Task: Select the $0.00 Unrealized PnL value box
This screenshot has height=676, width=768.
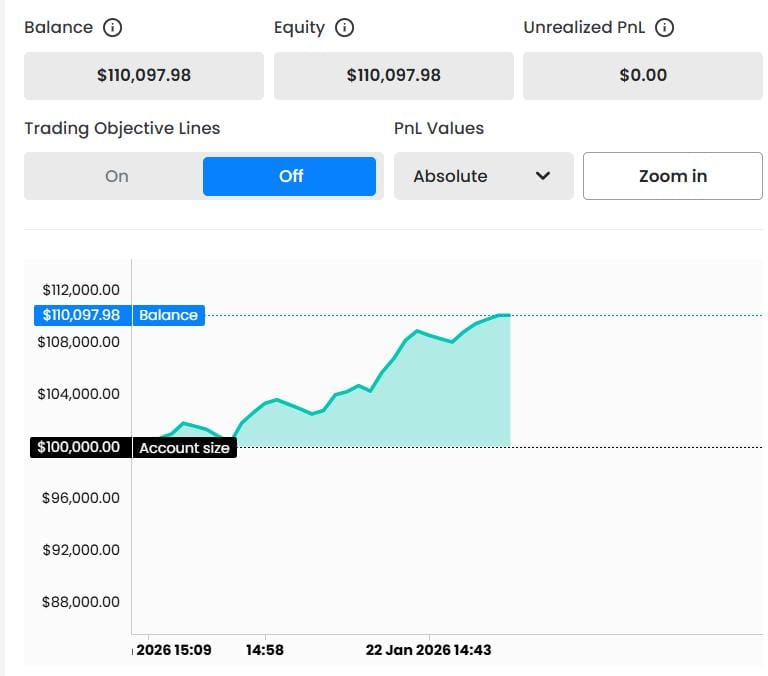Action: pos(642,75)
